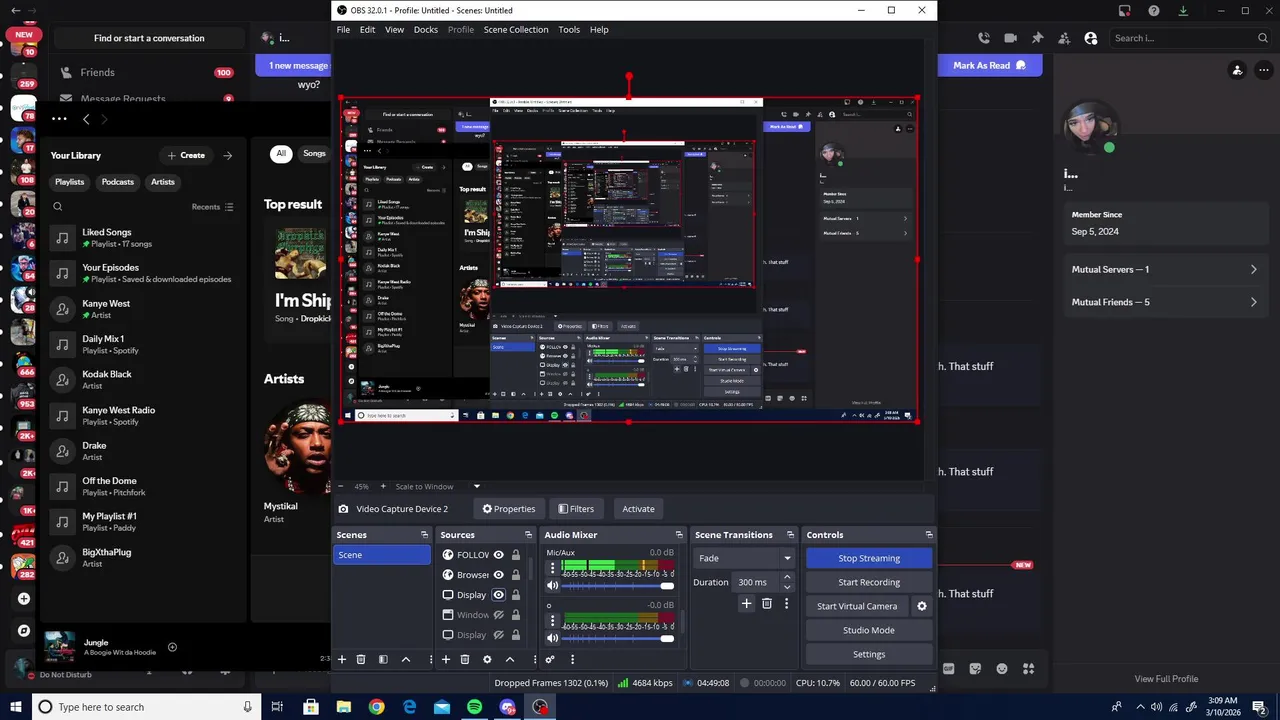Open the OBS Edit menu
Screen dimensions: 1280x720
tap(367, 30)
